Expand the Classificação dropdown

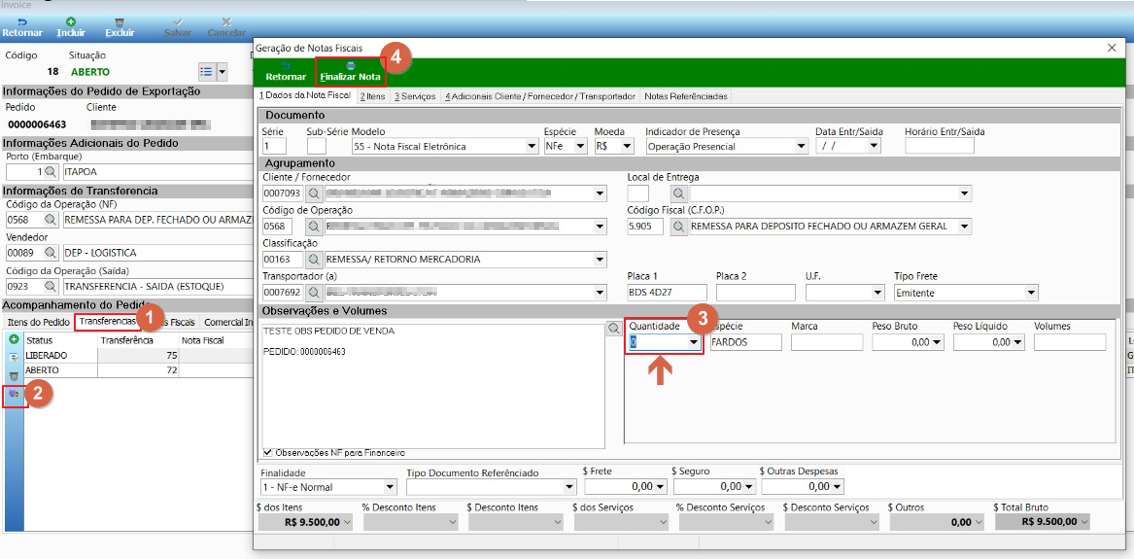click(x=600, y=259)
